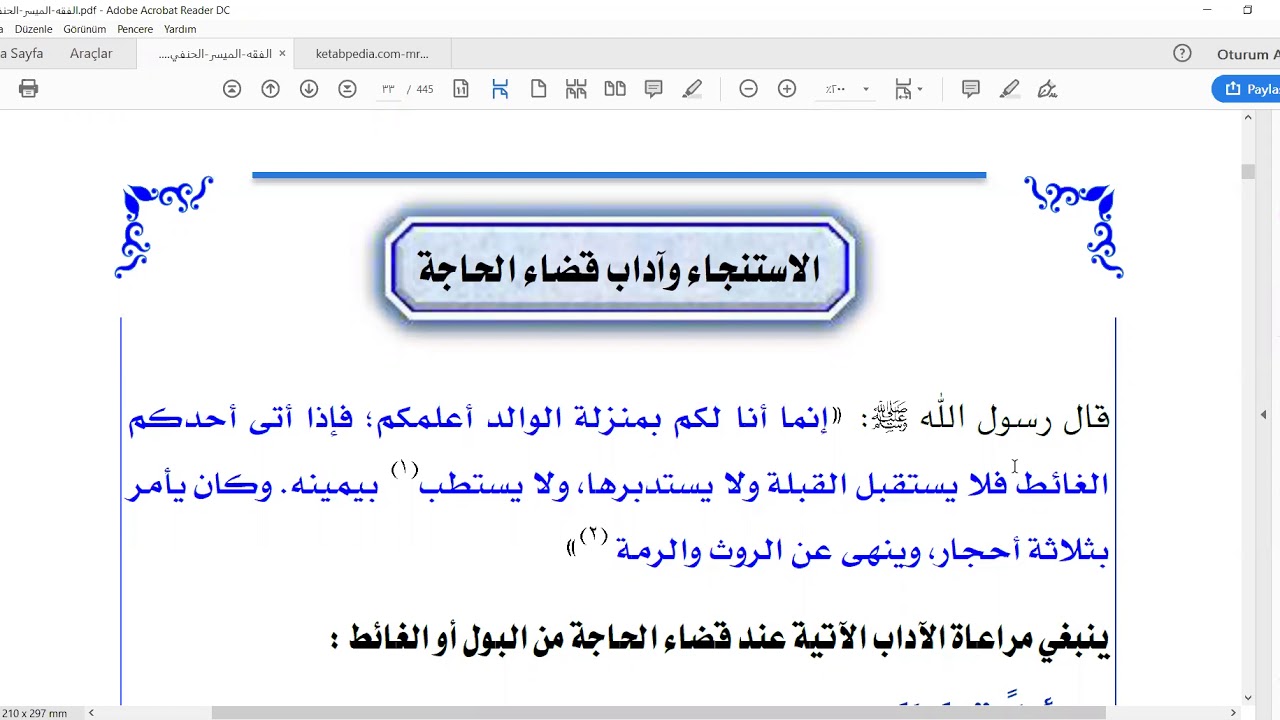Switch to the ketabpedia.com document tab
The image size is (1280, 720).
[x=372, y=54]
